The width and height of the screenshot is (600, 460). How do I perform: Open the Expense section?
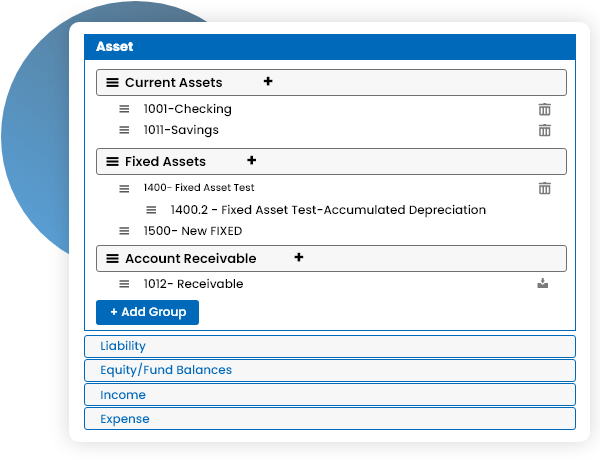pyautogui.click(x=330, y=419)
